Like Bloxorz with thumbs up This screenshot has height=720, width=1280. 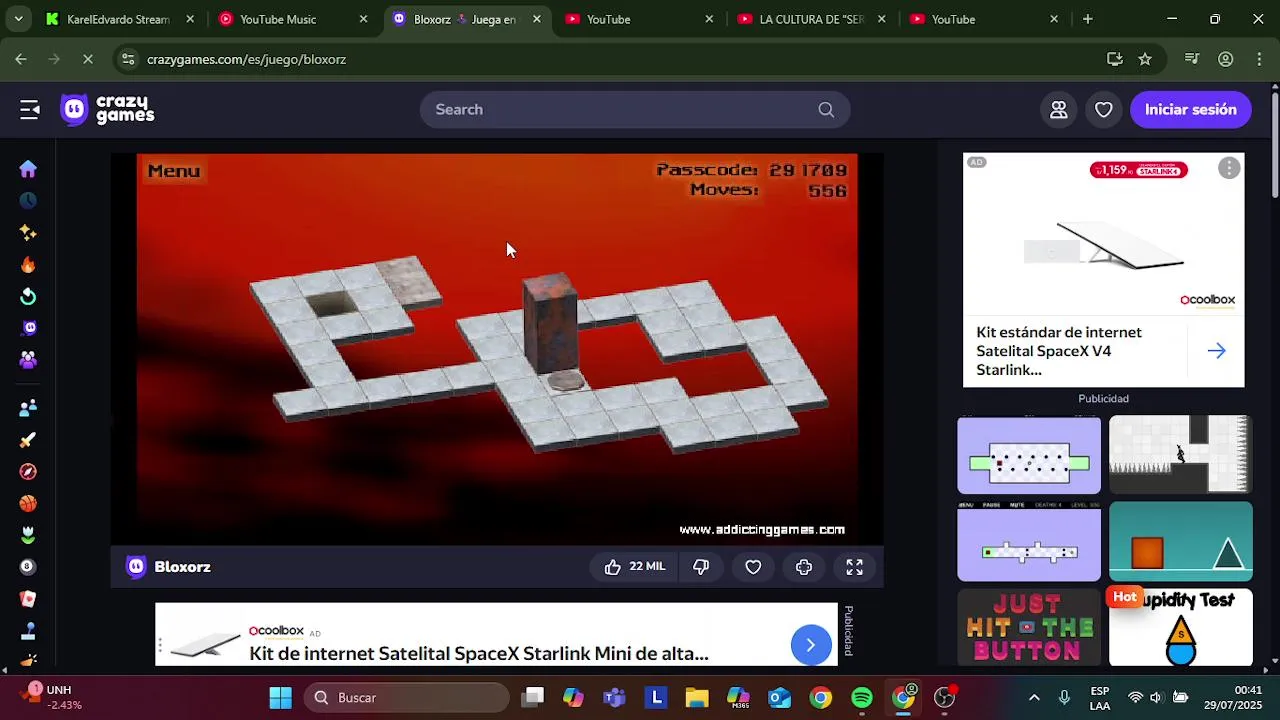pyautogui.click(x=635, y=567)
